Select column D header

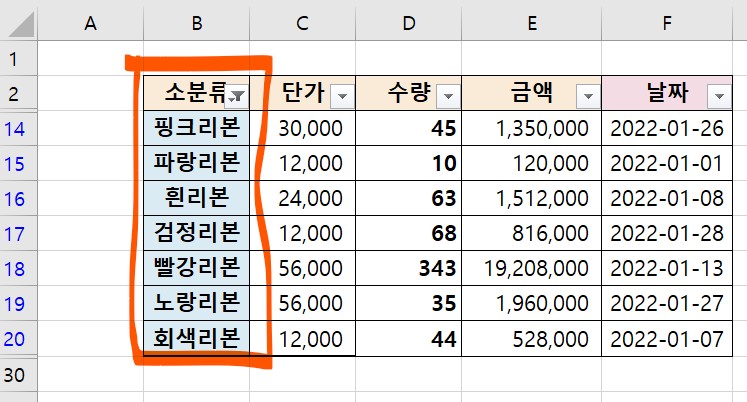(x=409, y=23)
